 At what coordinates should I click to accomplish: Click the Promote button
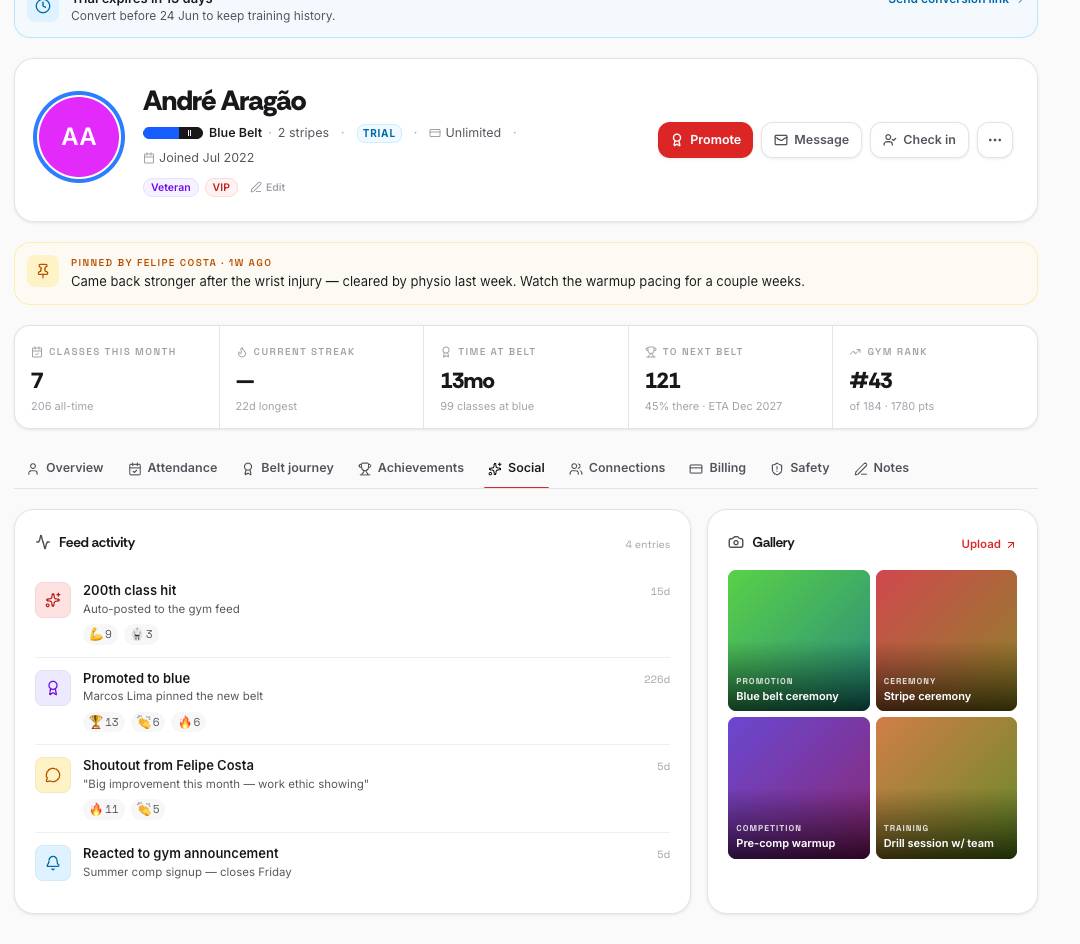click(x=705, y=140)
